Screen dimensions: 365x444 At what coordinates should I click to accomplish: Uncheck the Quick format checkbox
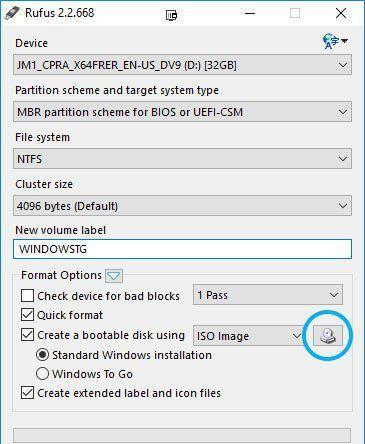pos(27,315)
